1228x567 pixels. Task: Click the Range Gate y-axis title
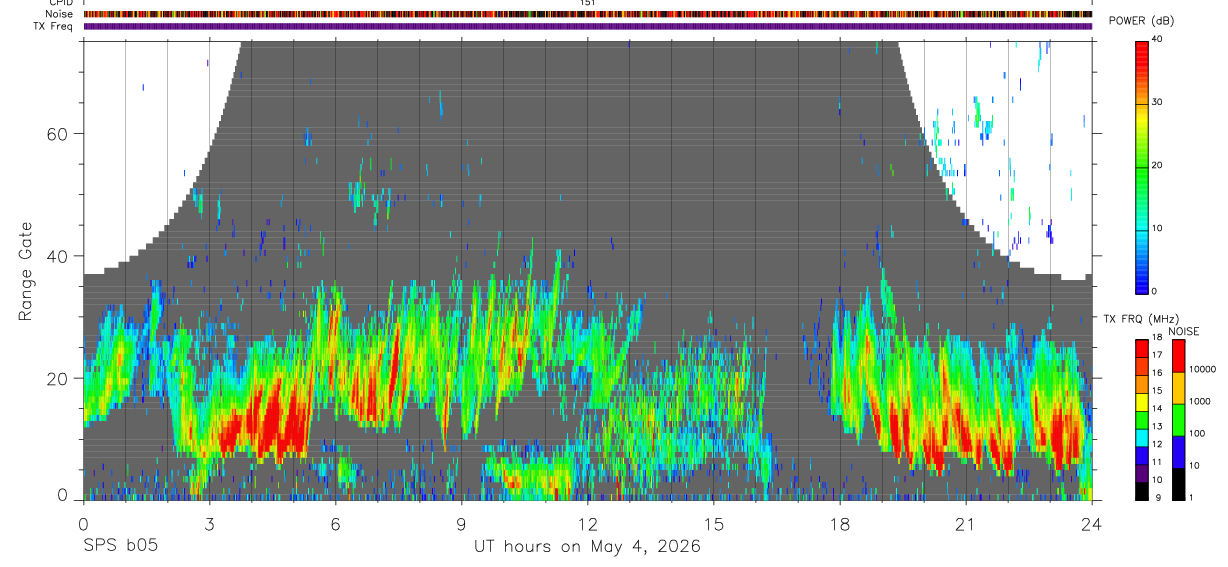[x=27, y=272]
